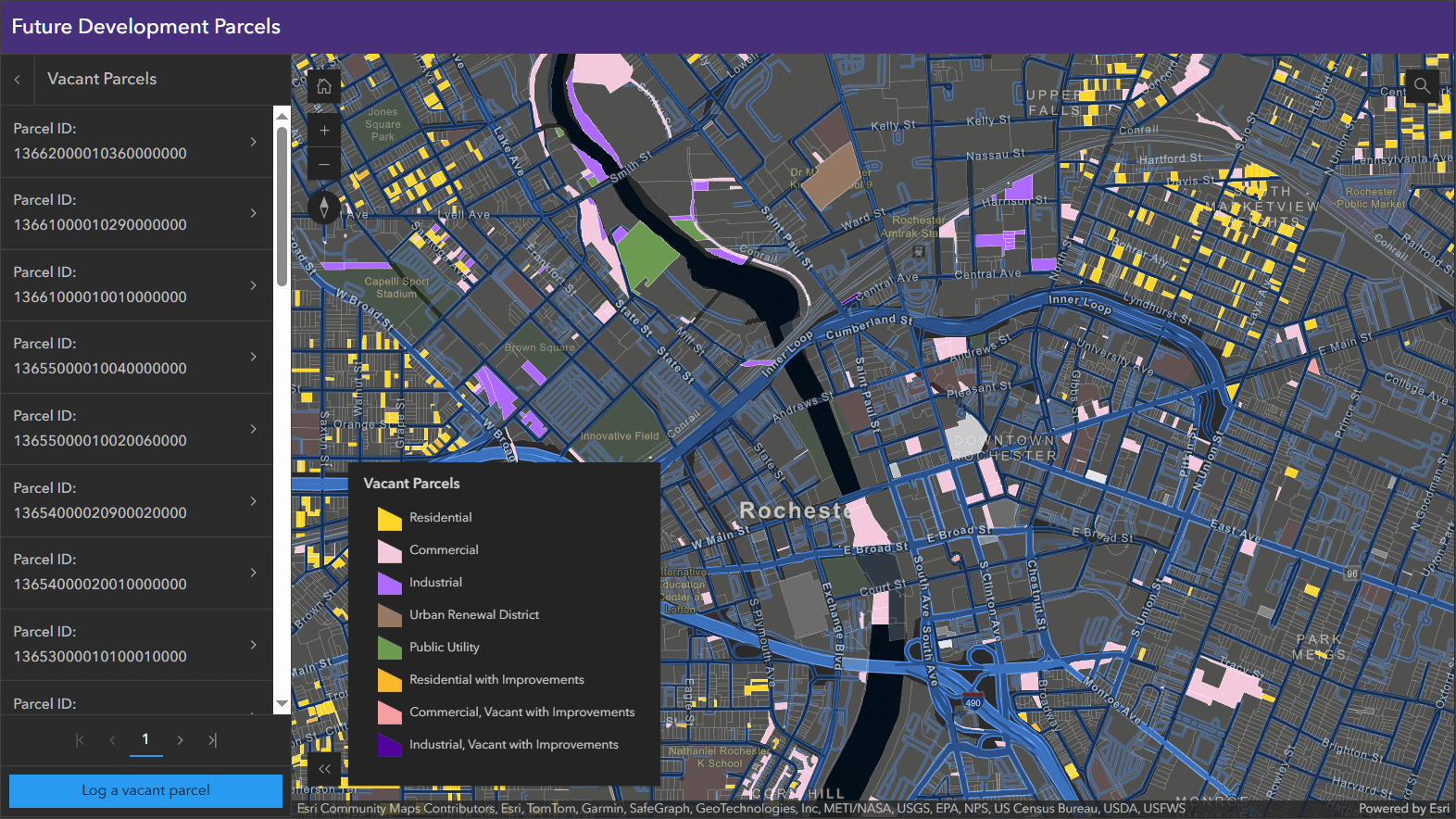The width and height of the screenshot is (1456, 819).
Task: Click the Public Utility green legend swatch
Action: coord(390,648)
